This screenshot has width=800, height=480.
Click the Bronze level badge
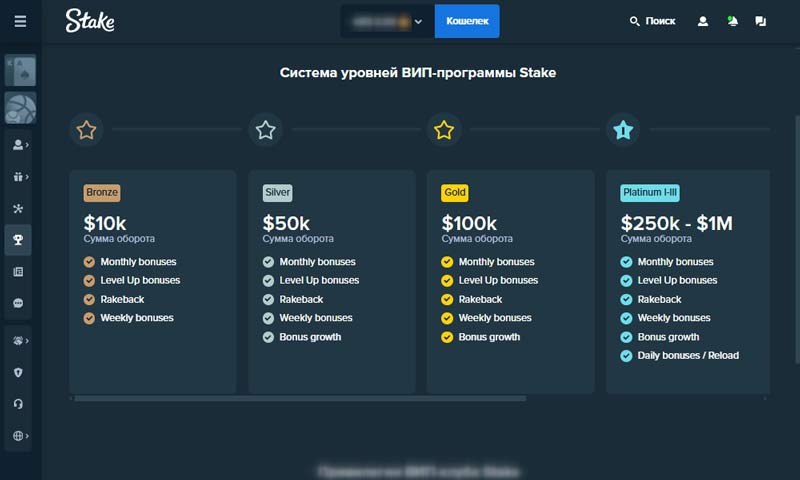[x=102, y=193]
